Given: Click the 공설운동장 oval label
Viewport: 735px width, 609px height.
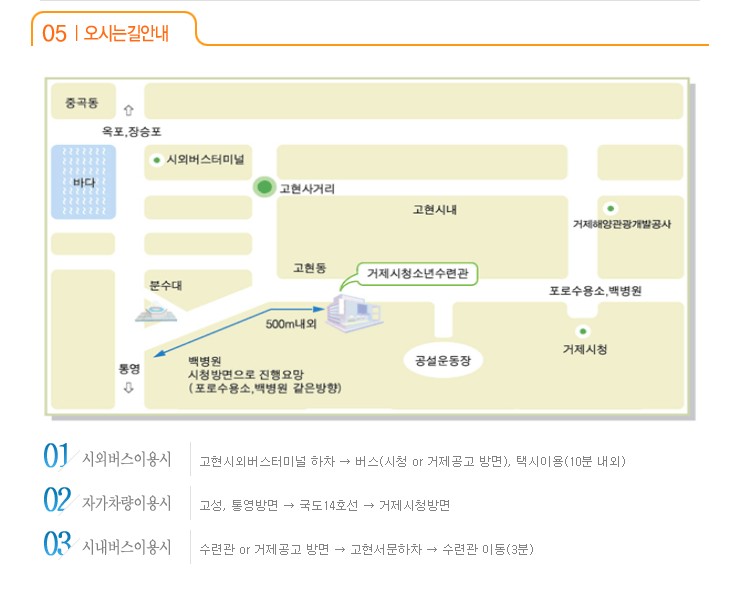Looking at the screenshot, I should point(442,359).
